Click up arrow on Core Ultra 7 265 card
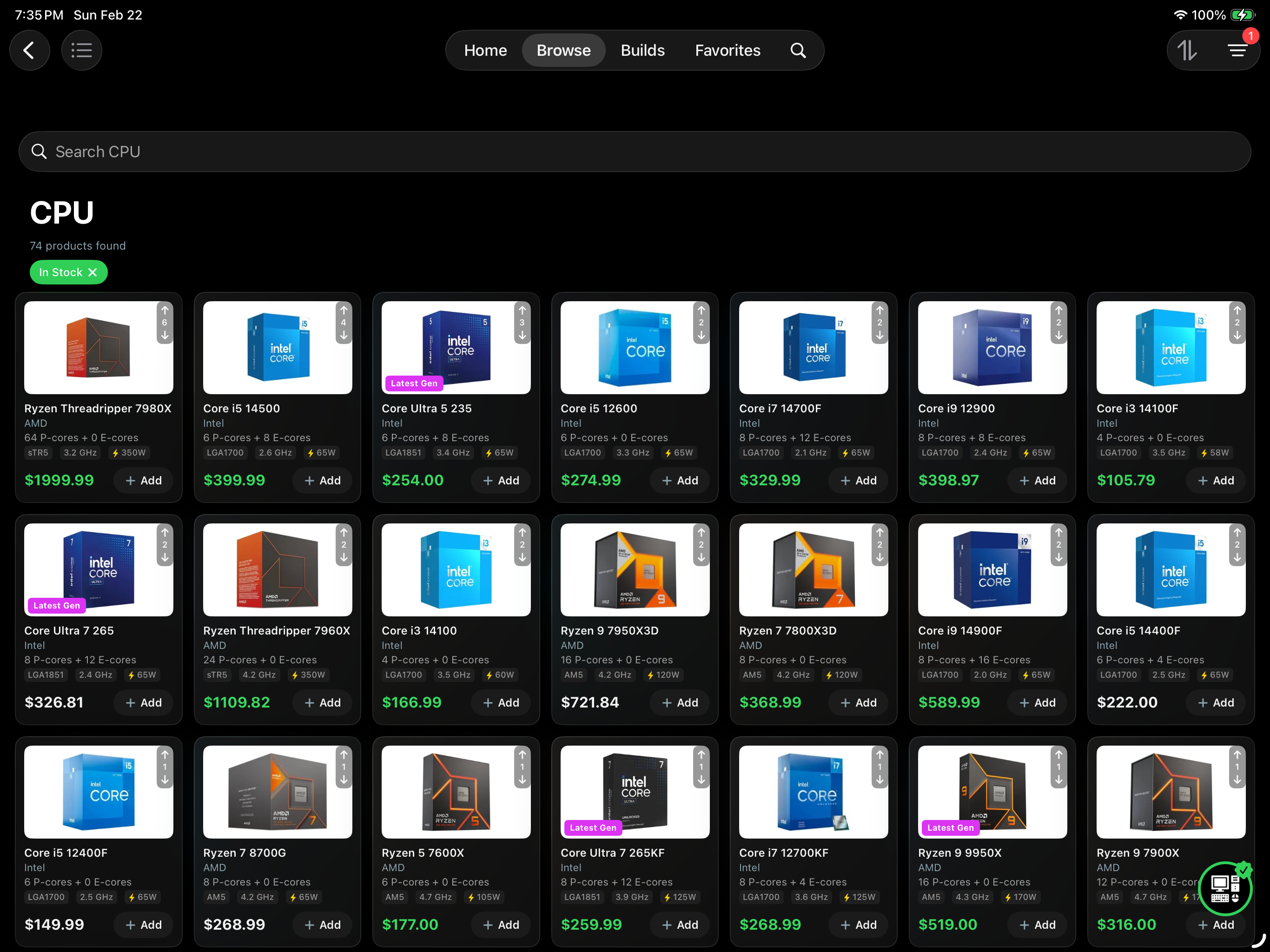 point(165,532)
